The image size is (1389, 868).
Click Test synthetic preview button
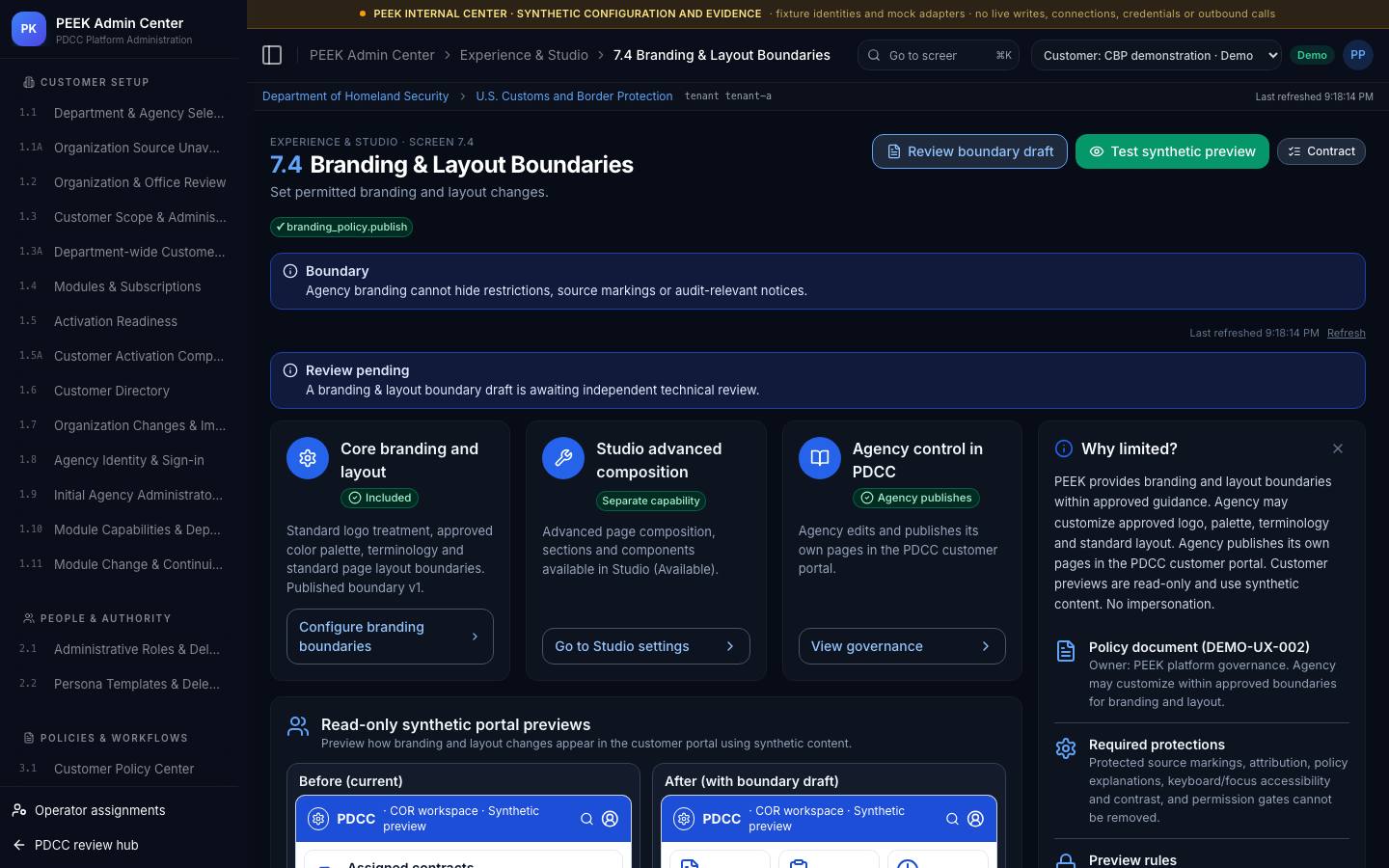(1172, 151)
